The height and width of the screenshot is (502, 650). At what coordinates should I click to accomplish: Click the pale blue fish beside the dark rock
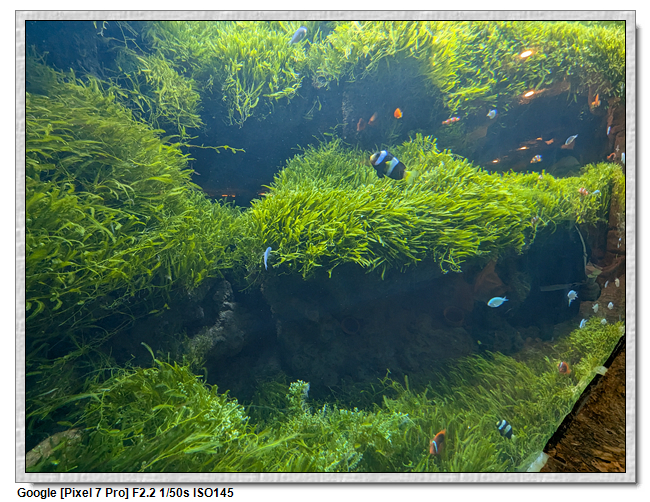click(x=497, y=301)
